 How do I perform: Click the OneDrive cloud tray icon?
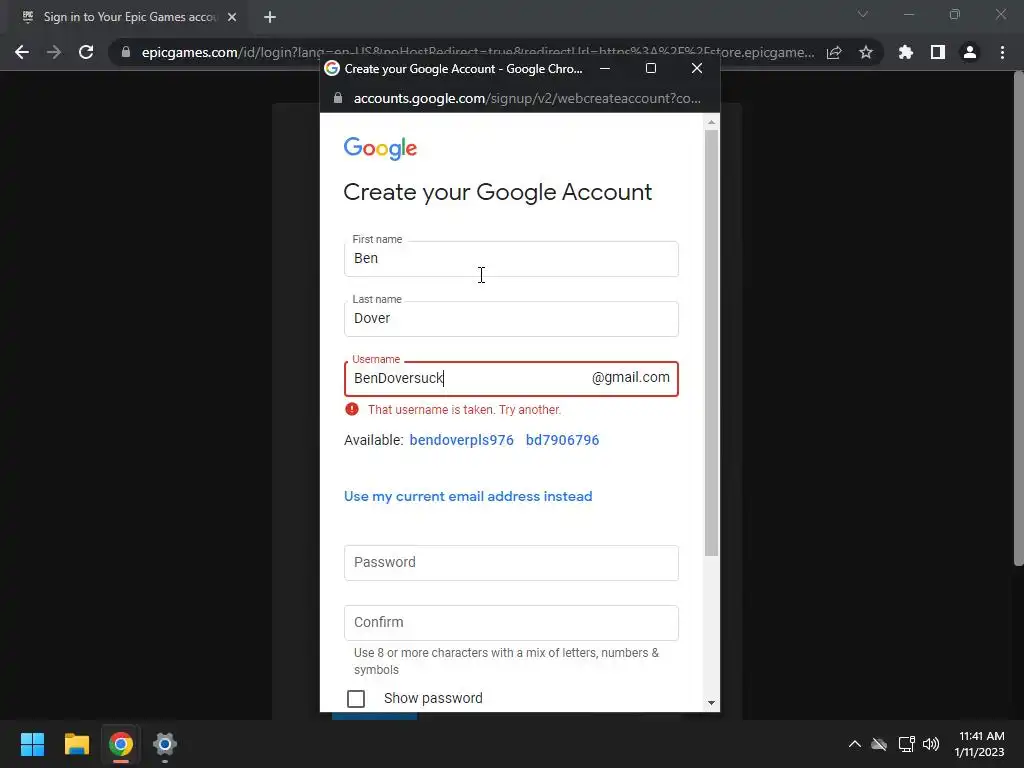pyautogui.click(x=879, y=744)
